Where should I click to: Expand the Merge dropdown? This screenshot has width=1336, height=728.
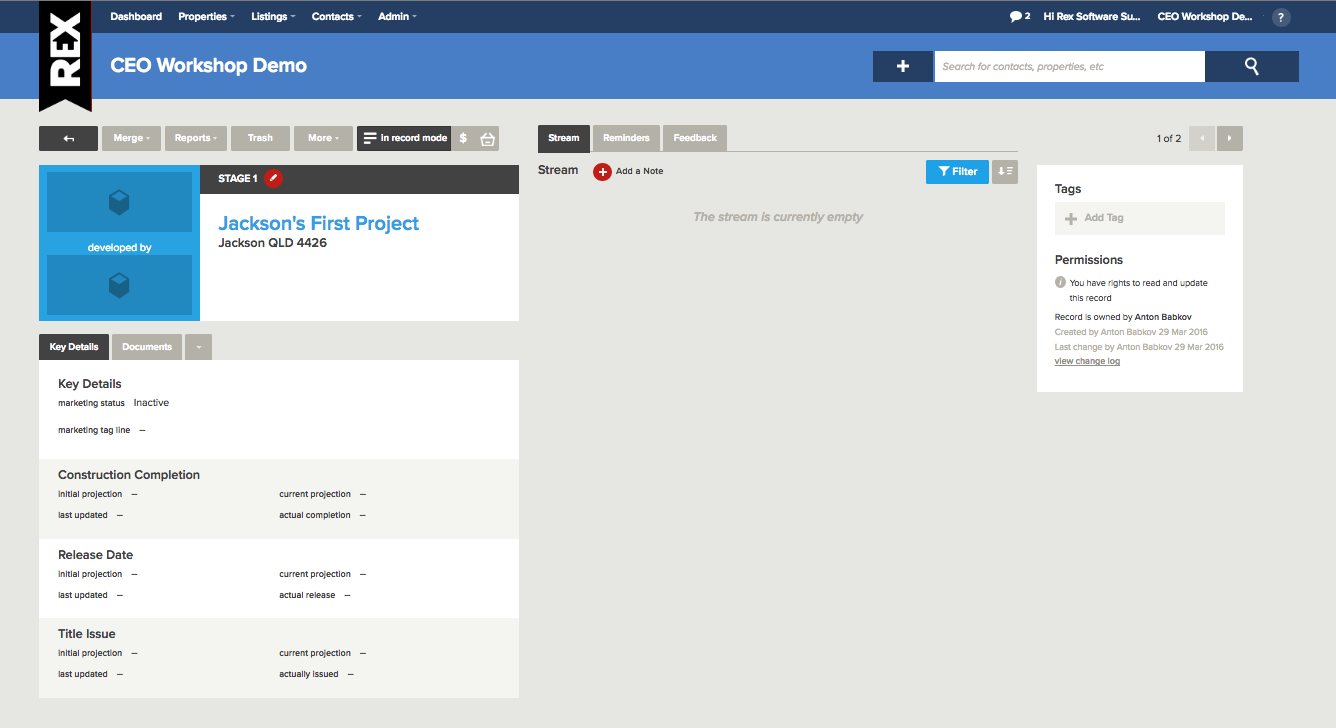[132, 138]
